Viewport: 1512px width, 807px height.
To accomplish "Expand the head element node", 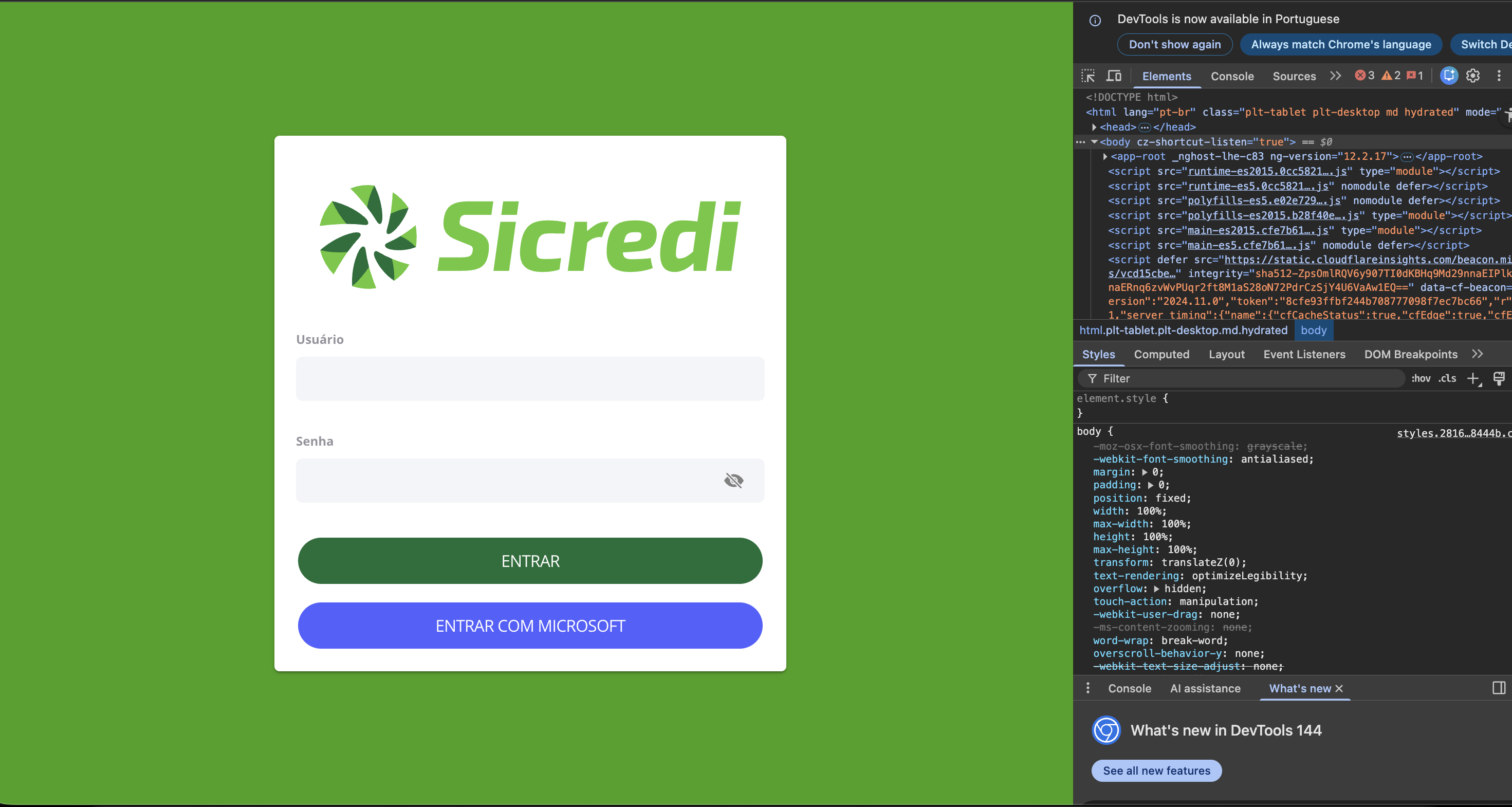I will click(x=1094, y=127).
